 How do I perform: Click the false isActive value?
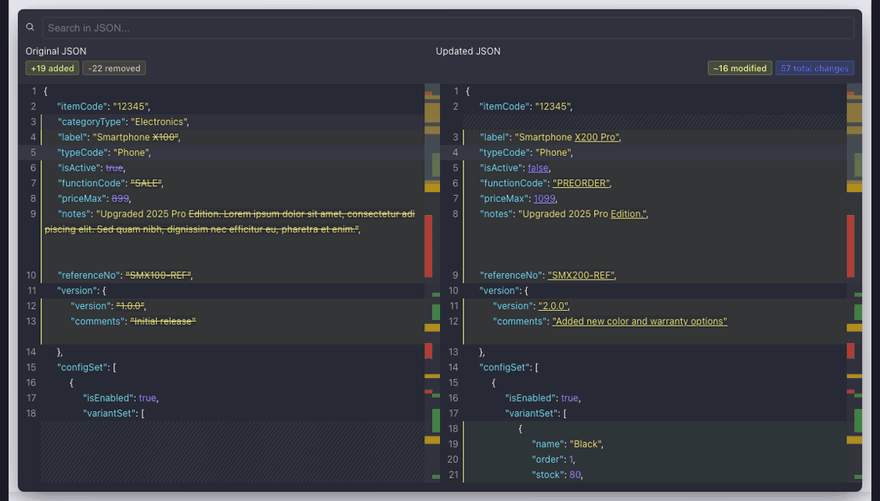pyautogui.click(x=538, y=168)
